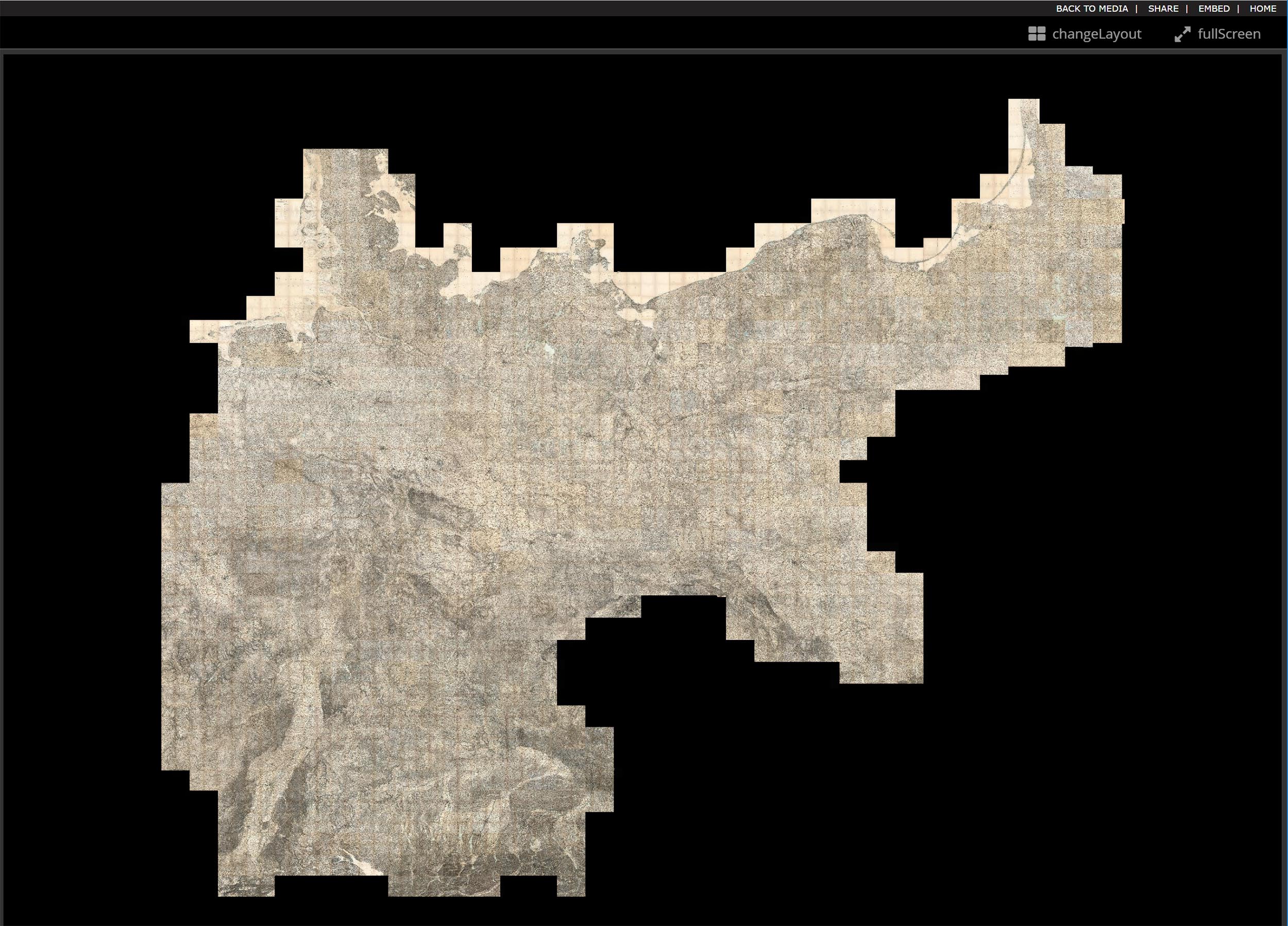Click the stitched historical map image

[x=643, y=498]
